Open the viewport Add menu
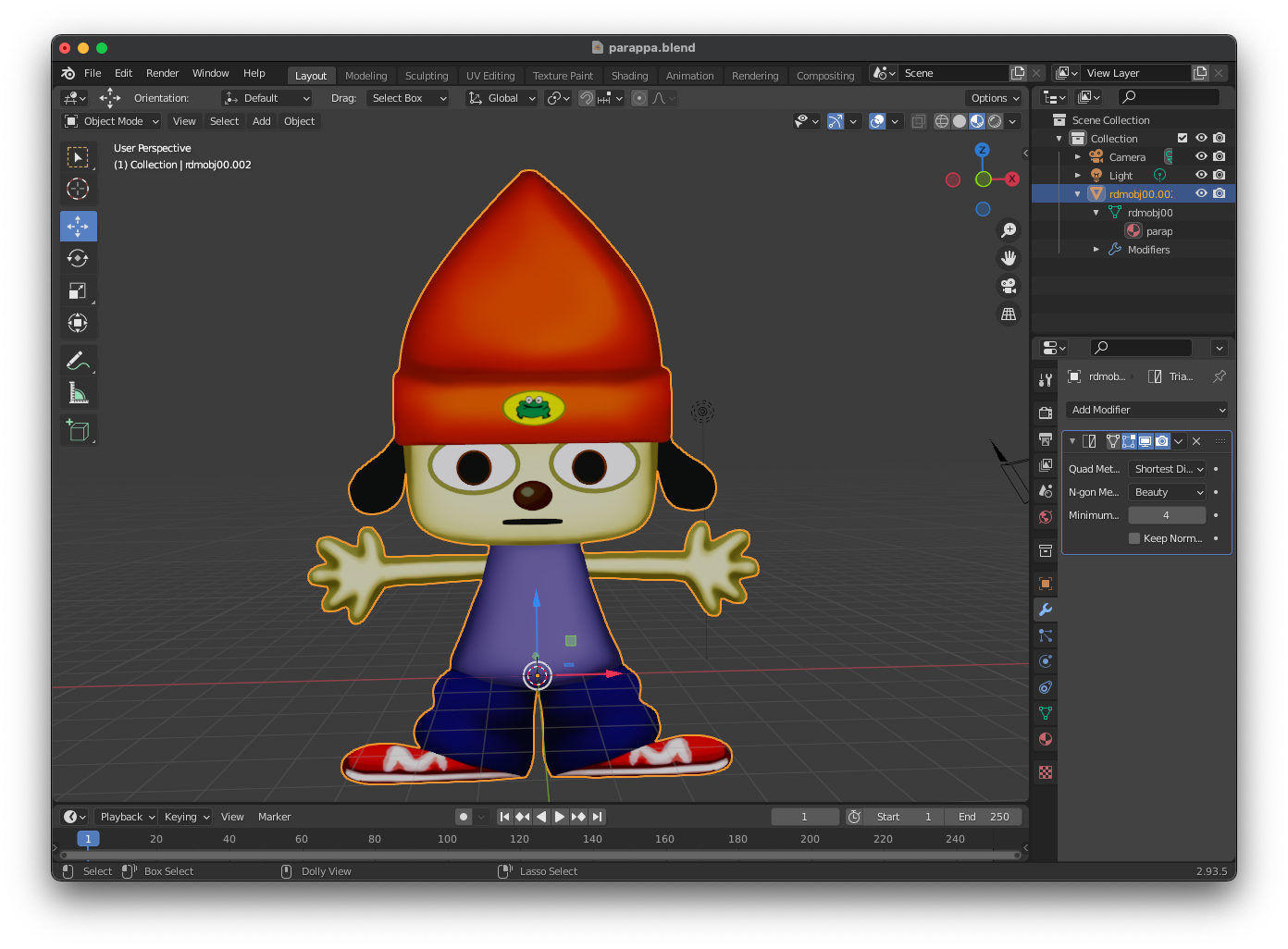Viewport: 1288px width, 949px height. point(262,121)
